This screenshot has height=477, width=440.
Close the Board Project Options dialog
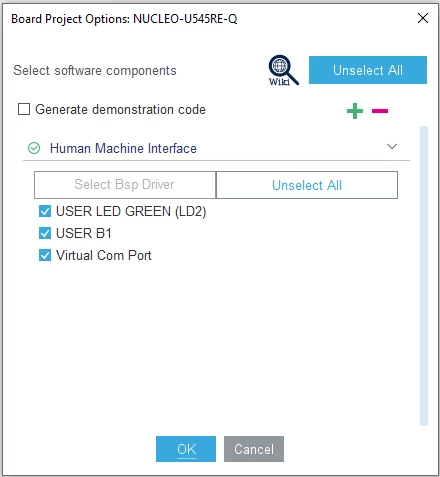[423, 18]
